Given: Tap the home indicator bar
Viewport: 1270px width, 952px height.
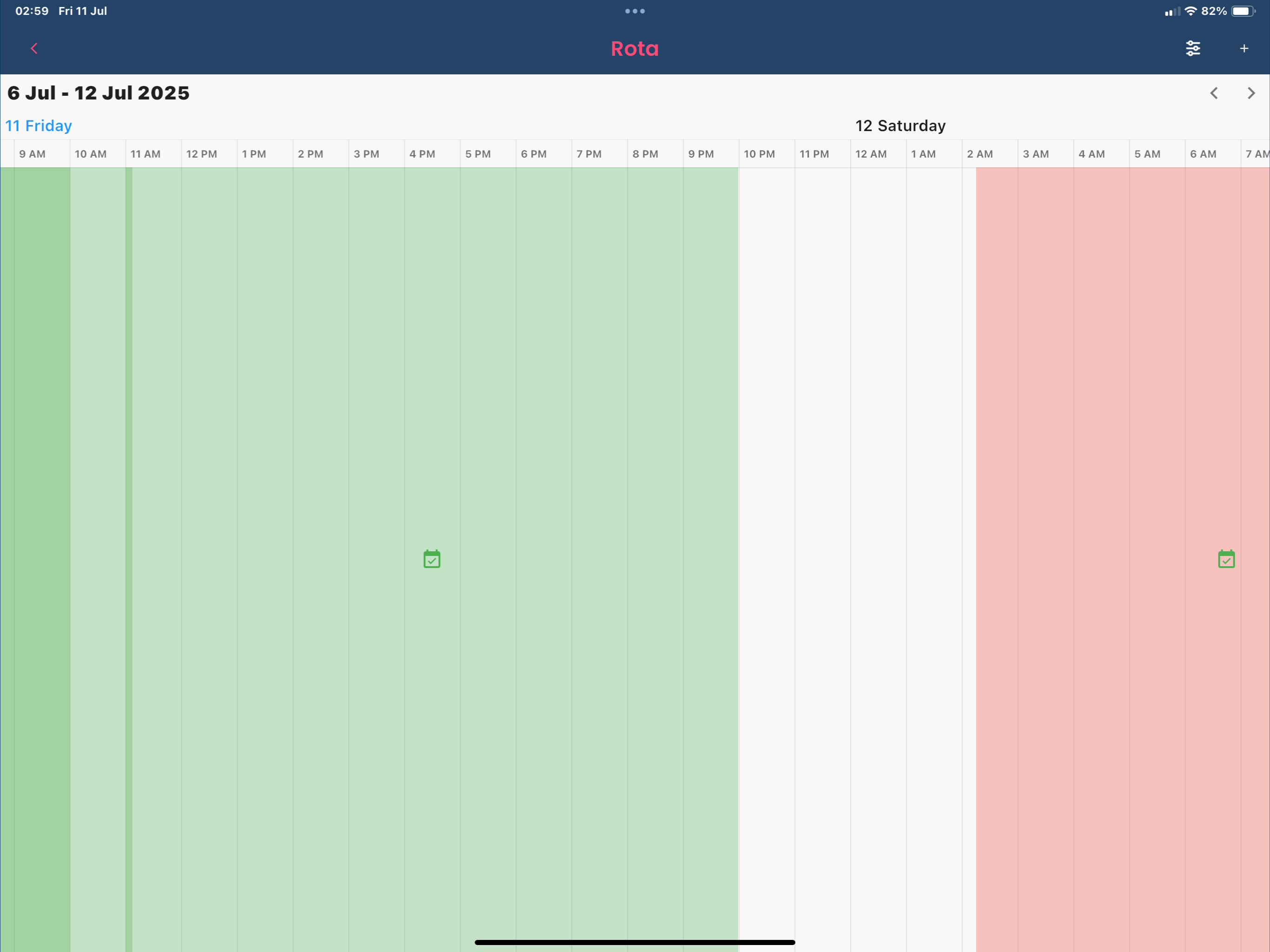Looking at the screenshot, I should tap(635, 942).
